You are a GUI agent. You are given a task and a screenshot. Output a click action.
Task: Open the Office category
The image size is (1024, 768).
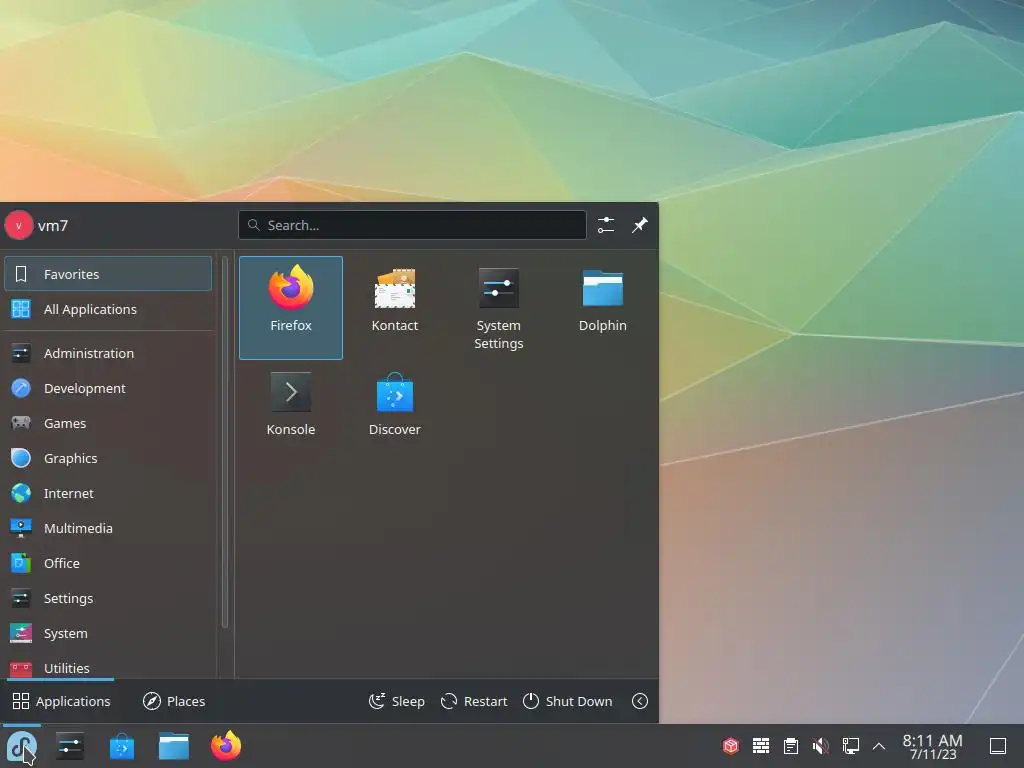[x=108, y=563]
